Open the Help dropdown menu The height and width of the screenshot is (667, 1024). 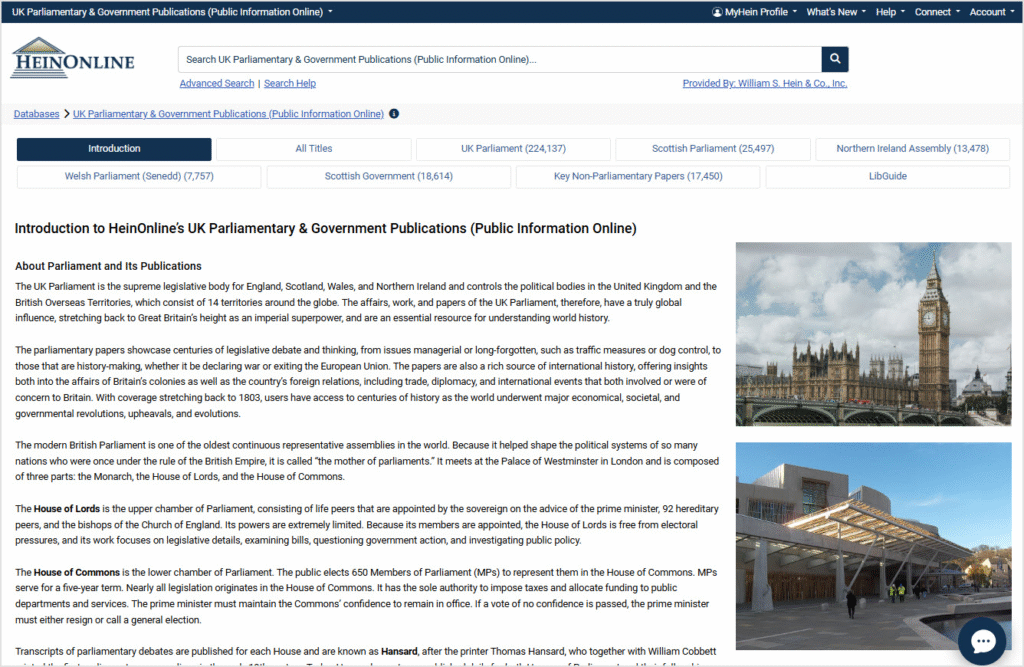(890, 12)
